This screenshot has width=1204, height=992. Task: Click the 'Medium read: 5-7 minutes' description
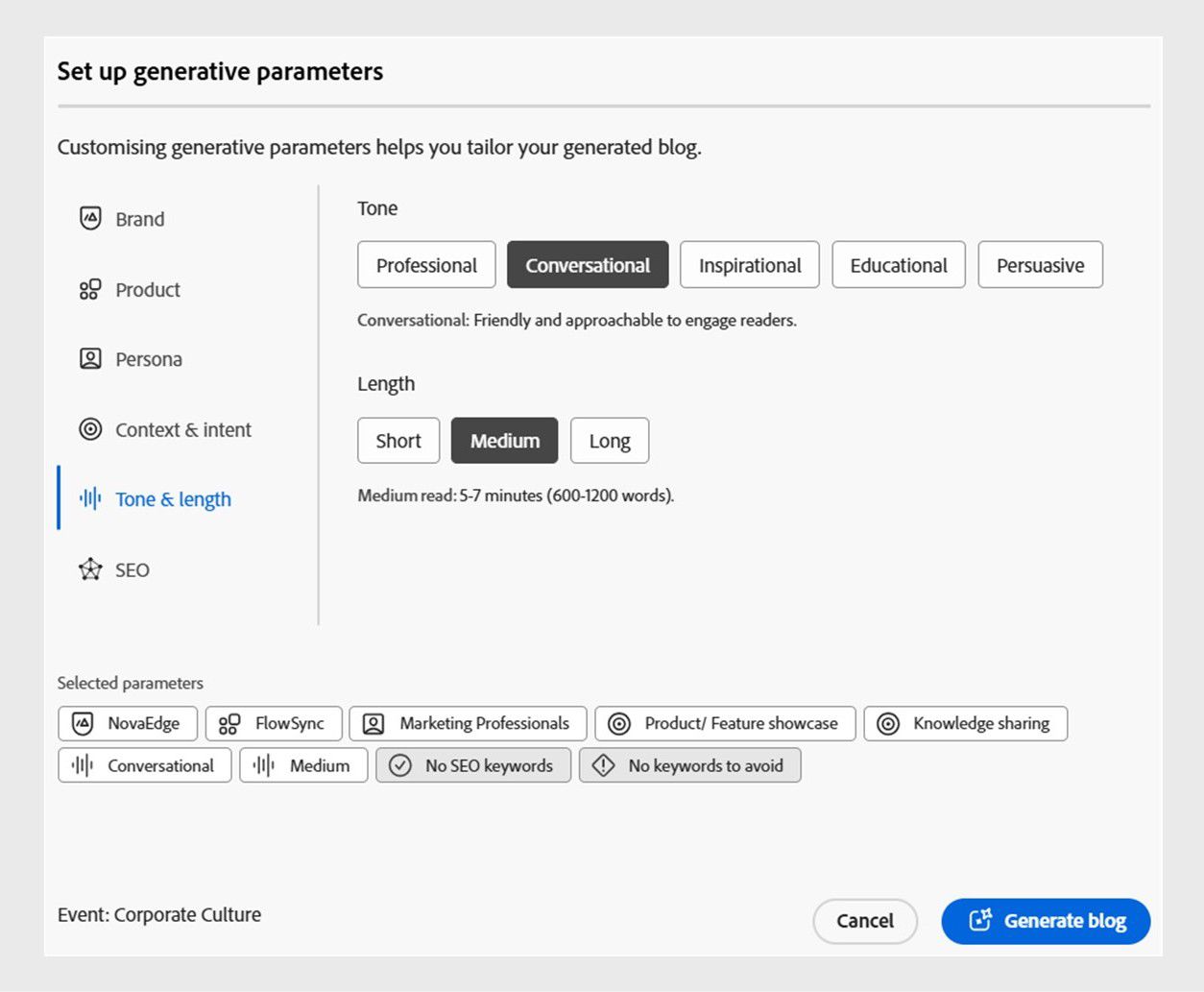pyautogui.click(x=516, y=496)
